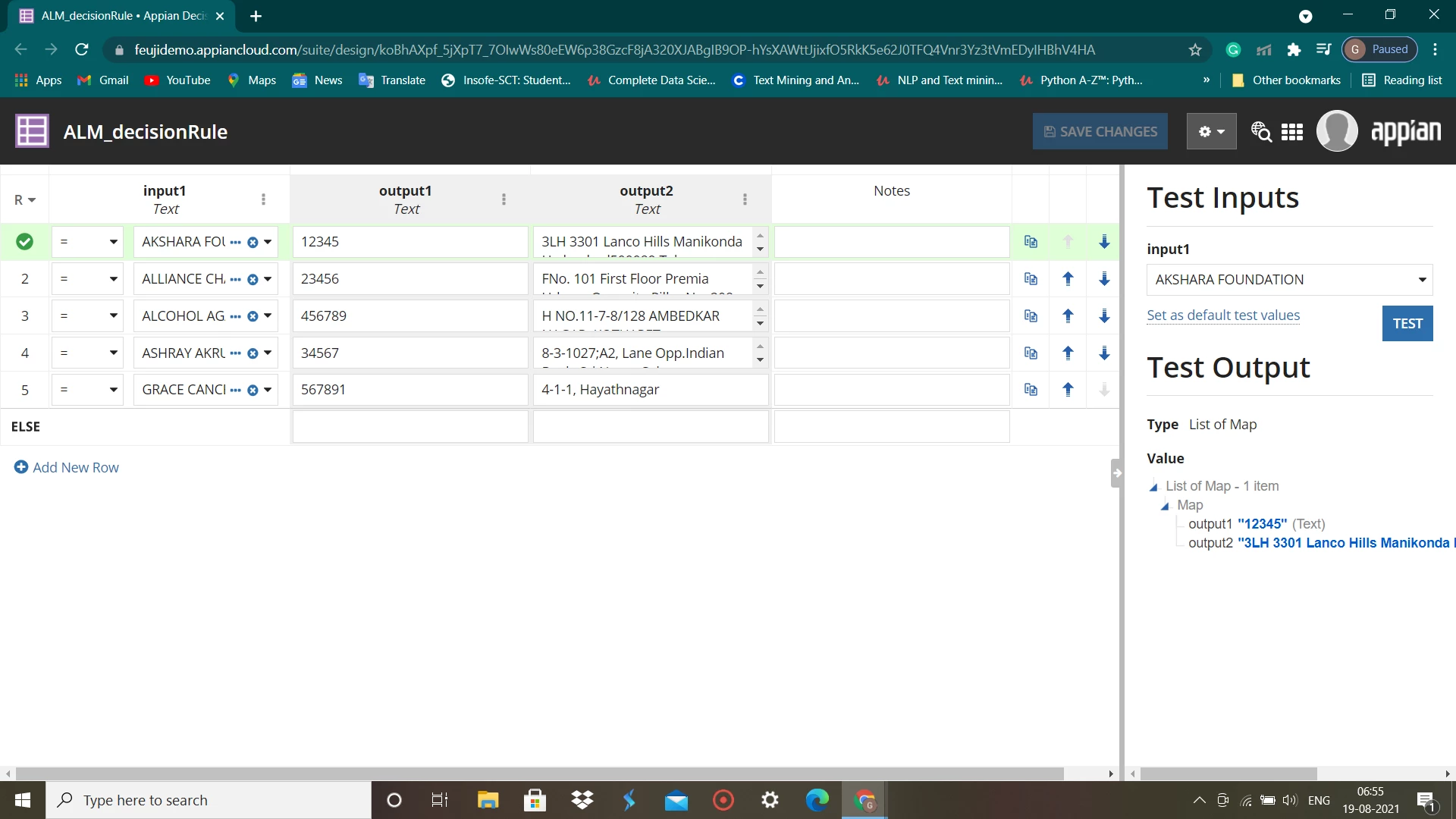
Task: Click the taskbar search box
Action: point(209,801)
